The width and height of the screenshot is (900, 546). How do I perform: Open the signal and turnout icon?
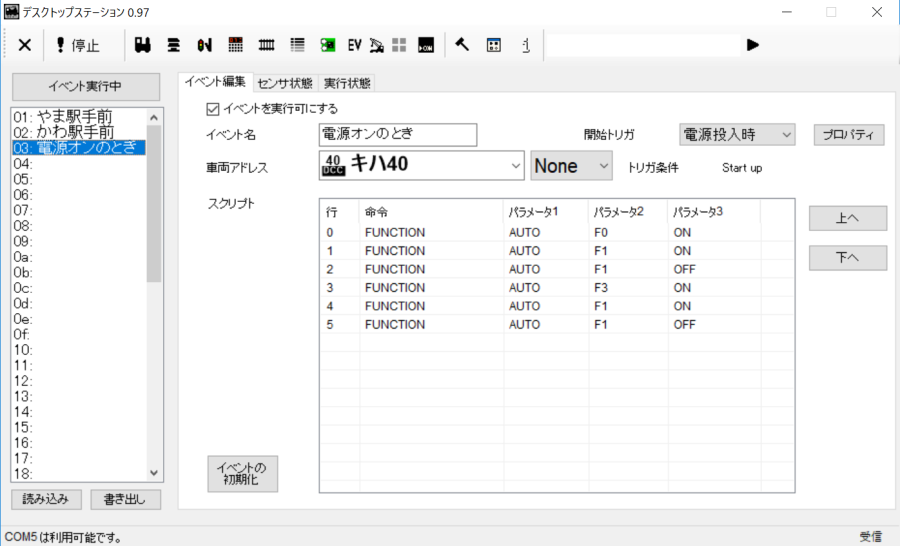204,45
